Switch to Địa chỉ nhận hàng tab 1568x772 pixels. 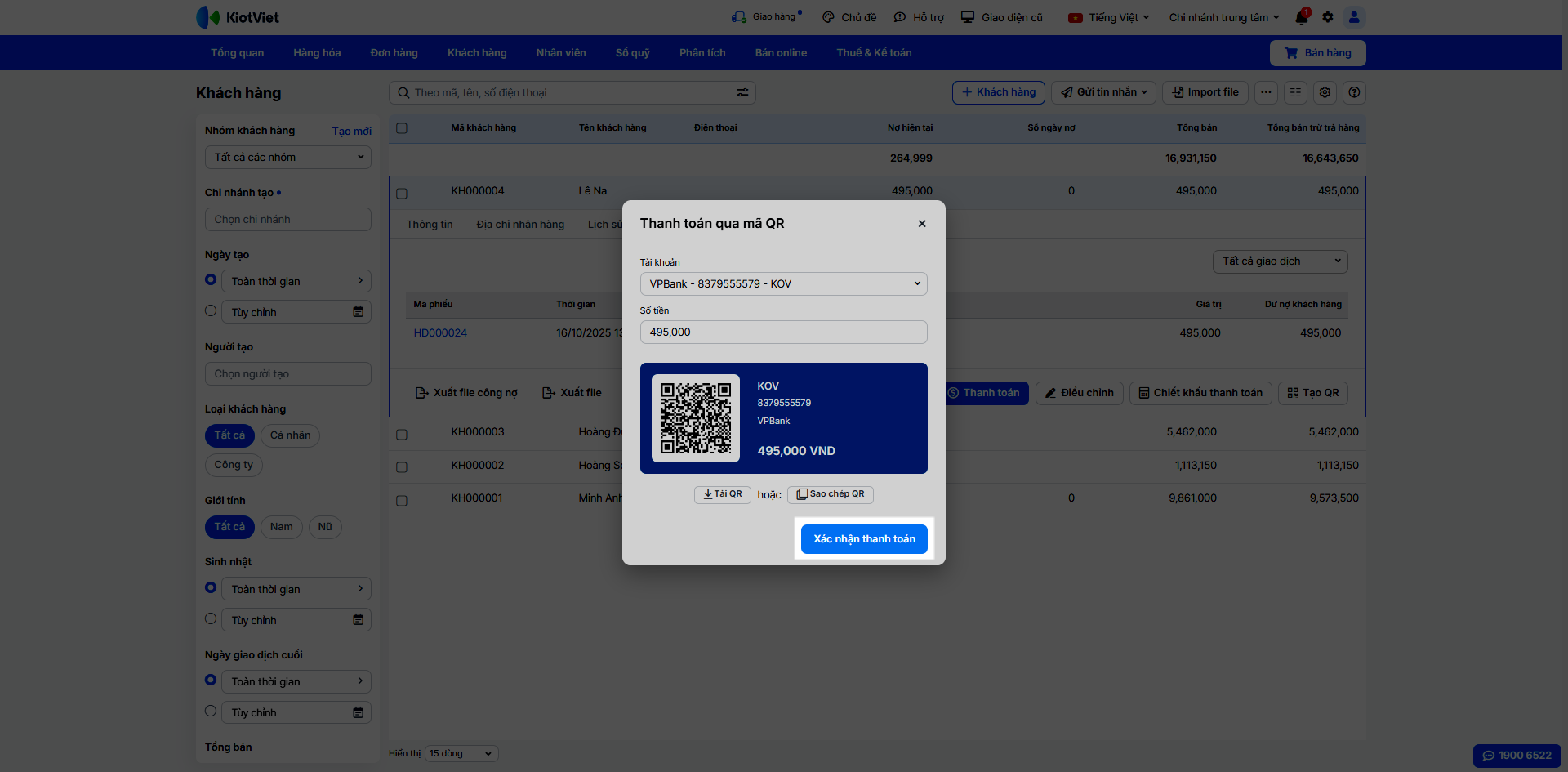[520, 225]
